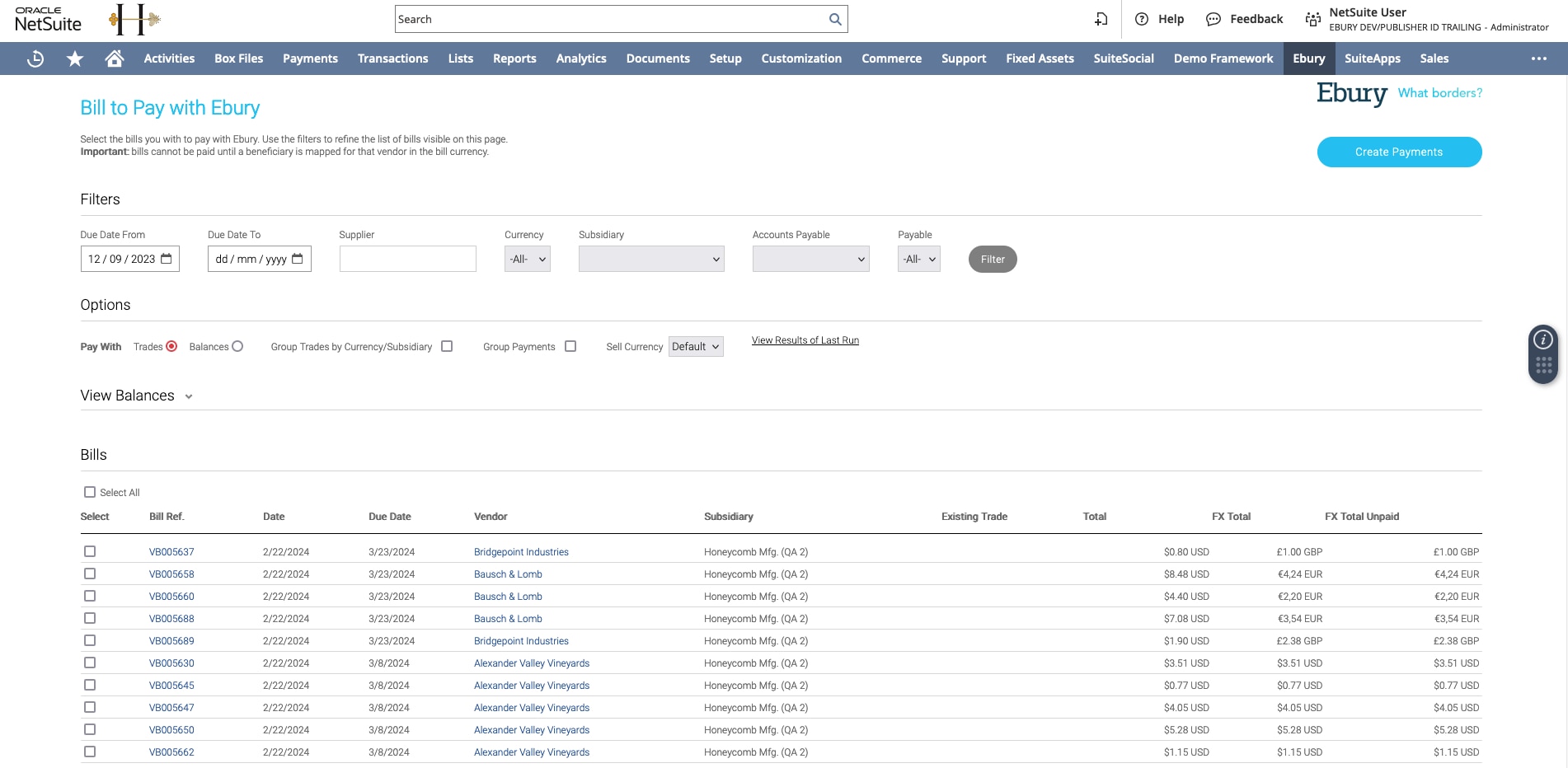
Task: Open the Shortcuts star icon
Action: 75,59
